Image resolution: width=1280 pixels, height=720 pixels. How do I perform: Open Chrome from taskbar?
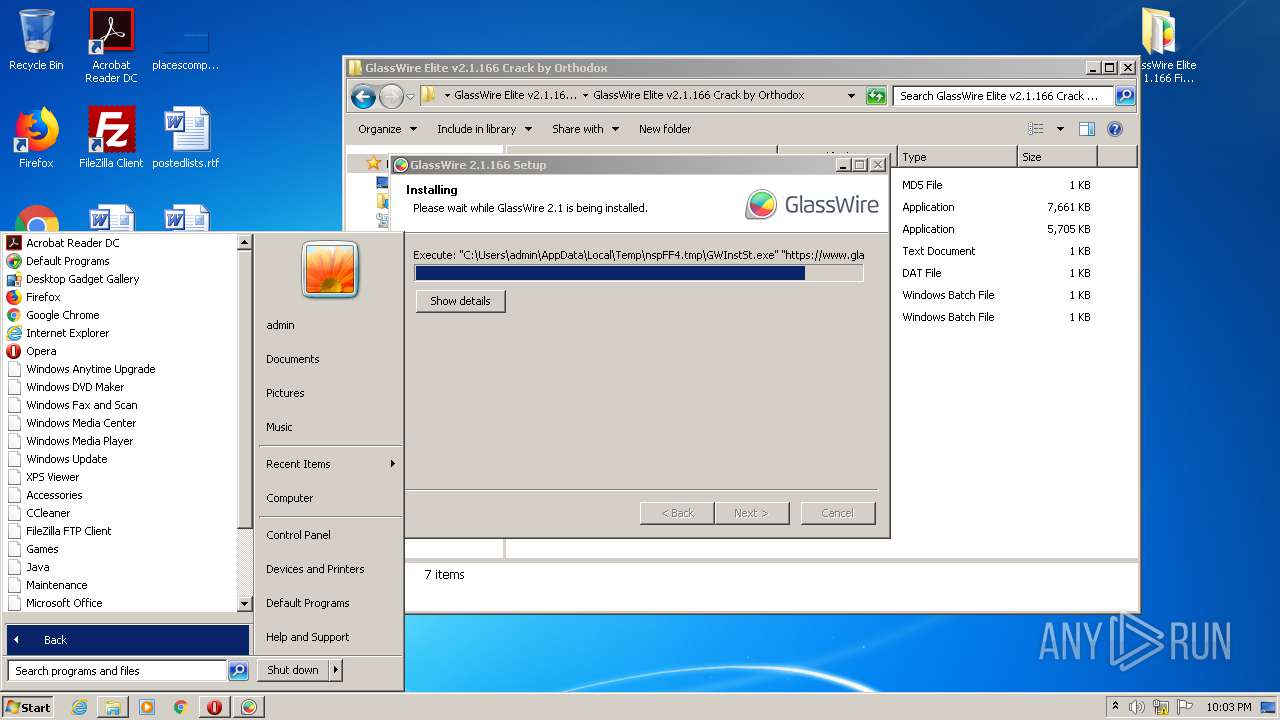click(181, 707)
